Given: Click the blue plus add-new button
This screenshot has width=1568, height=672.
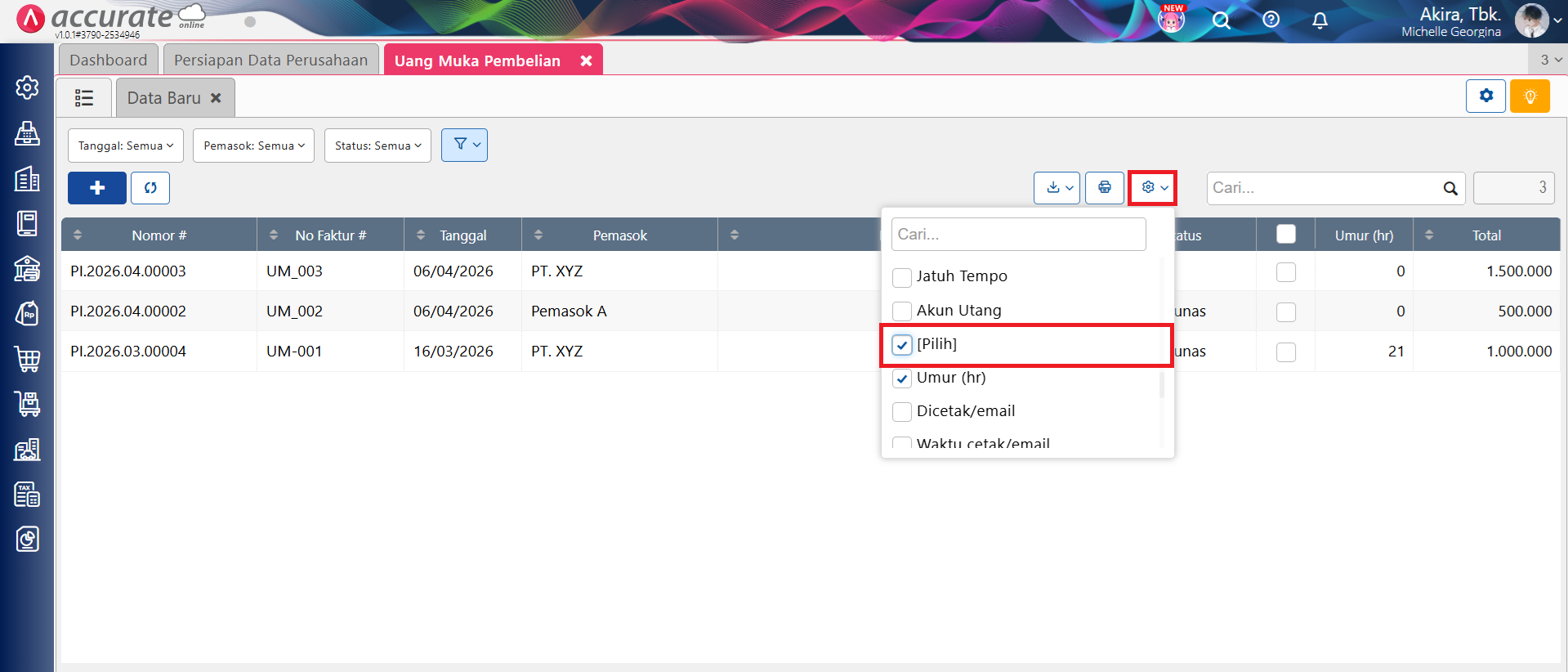Looking at the screenshot, I should point(96,188).
